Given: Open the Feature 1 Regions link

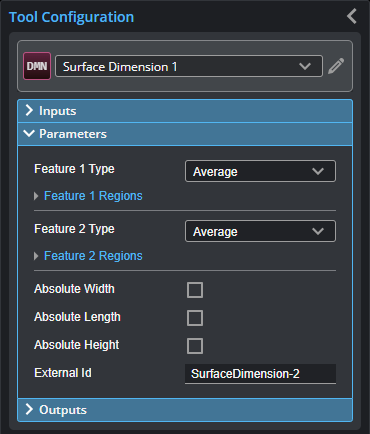Looking at the screenshot, I should tap(93, 196).
